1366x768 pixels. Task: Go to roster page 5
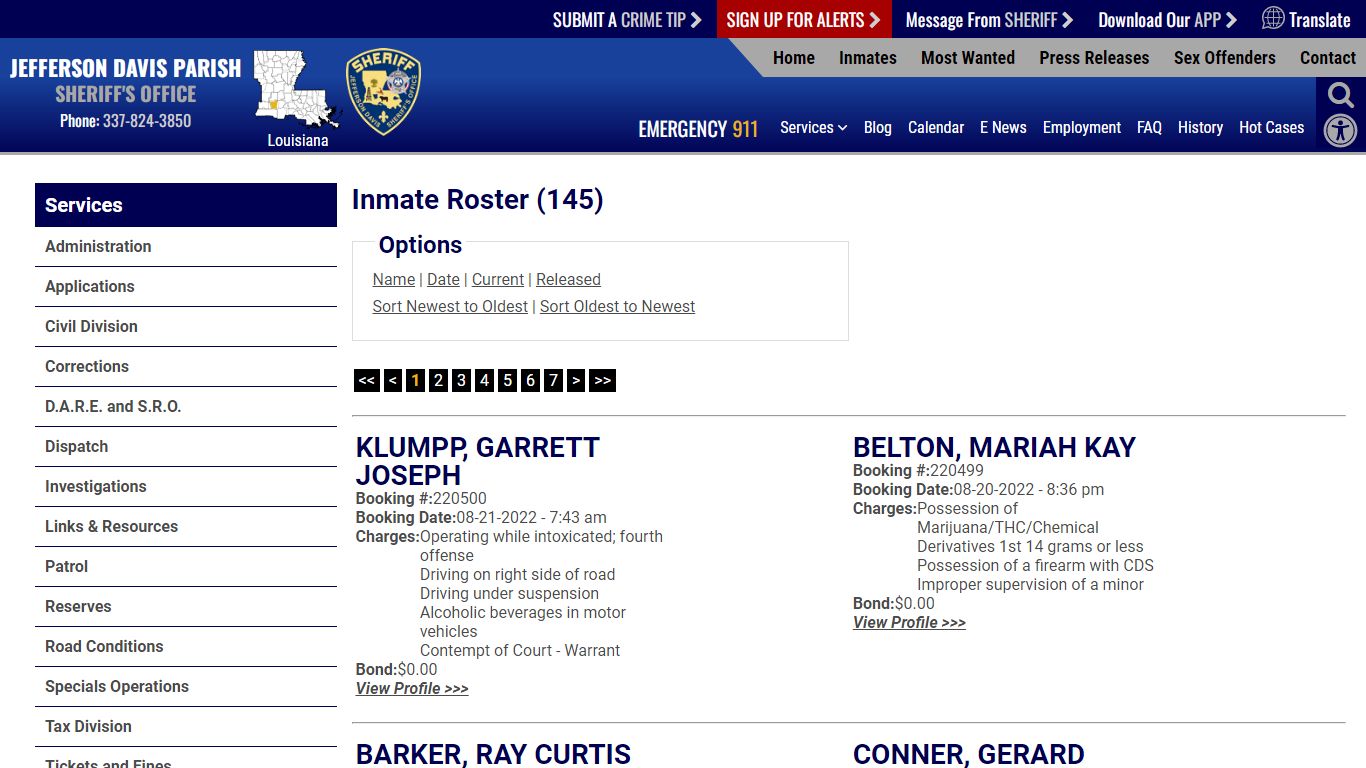(507, 380)
